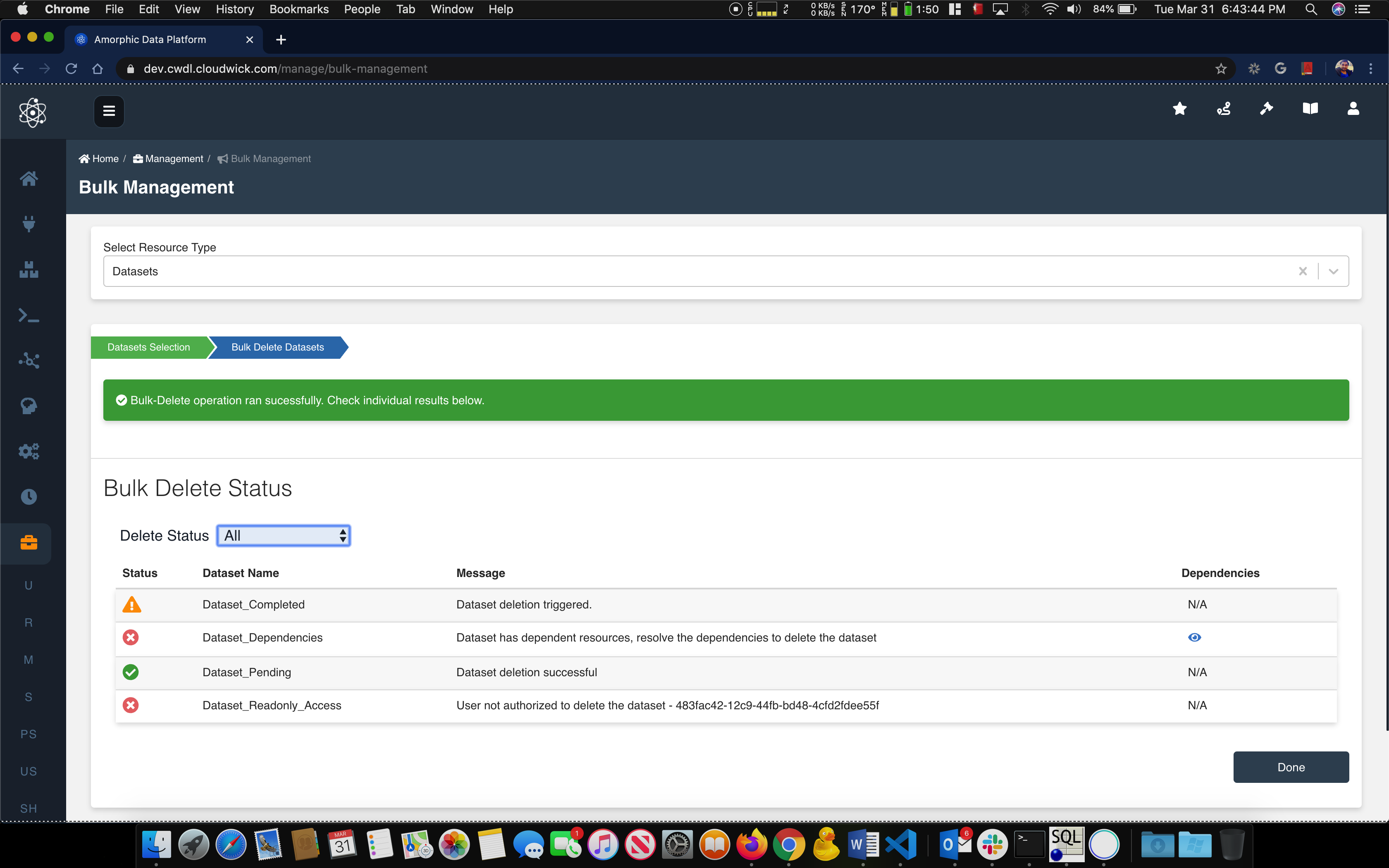Click the Done button

click(x=1291, y=768)
